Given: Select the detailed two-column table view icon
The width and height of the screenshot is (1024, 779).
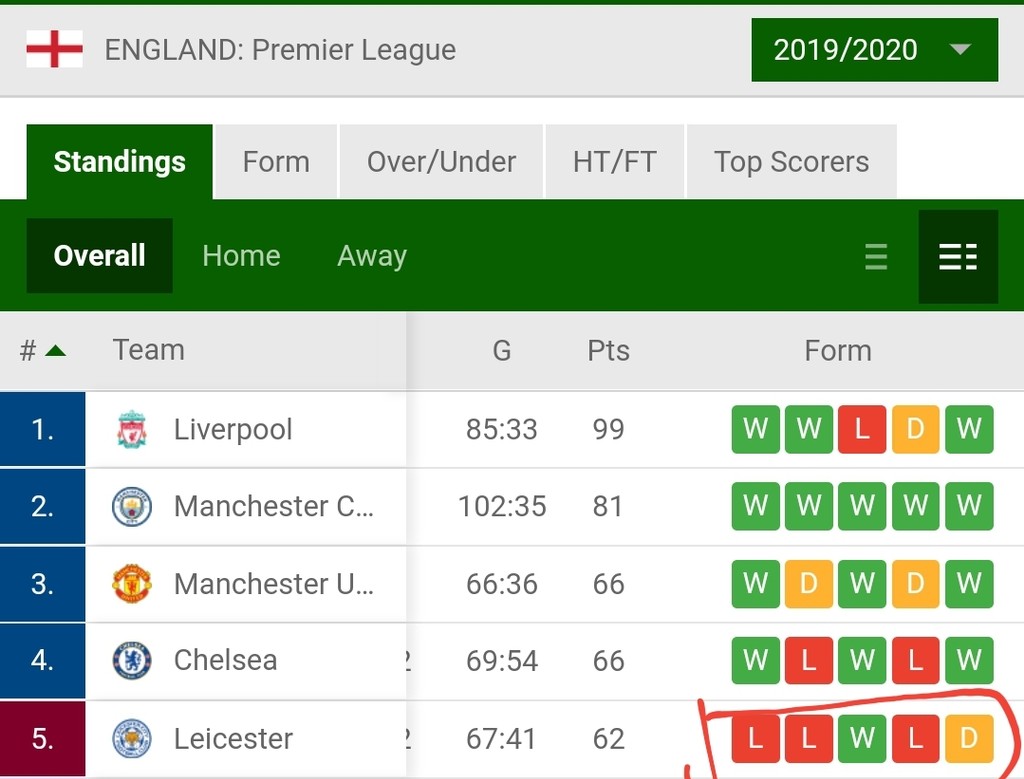Looking at the screenshot, I should pos(958,257).
